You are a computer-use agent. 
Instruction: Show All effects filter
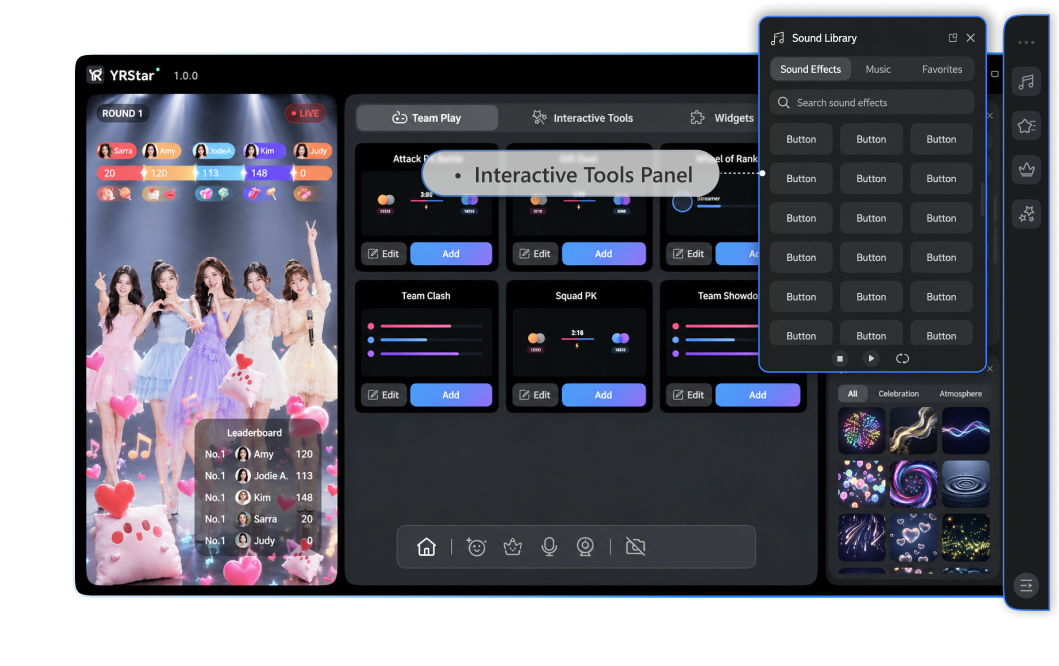[x=853, y=394]
